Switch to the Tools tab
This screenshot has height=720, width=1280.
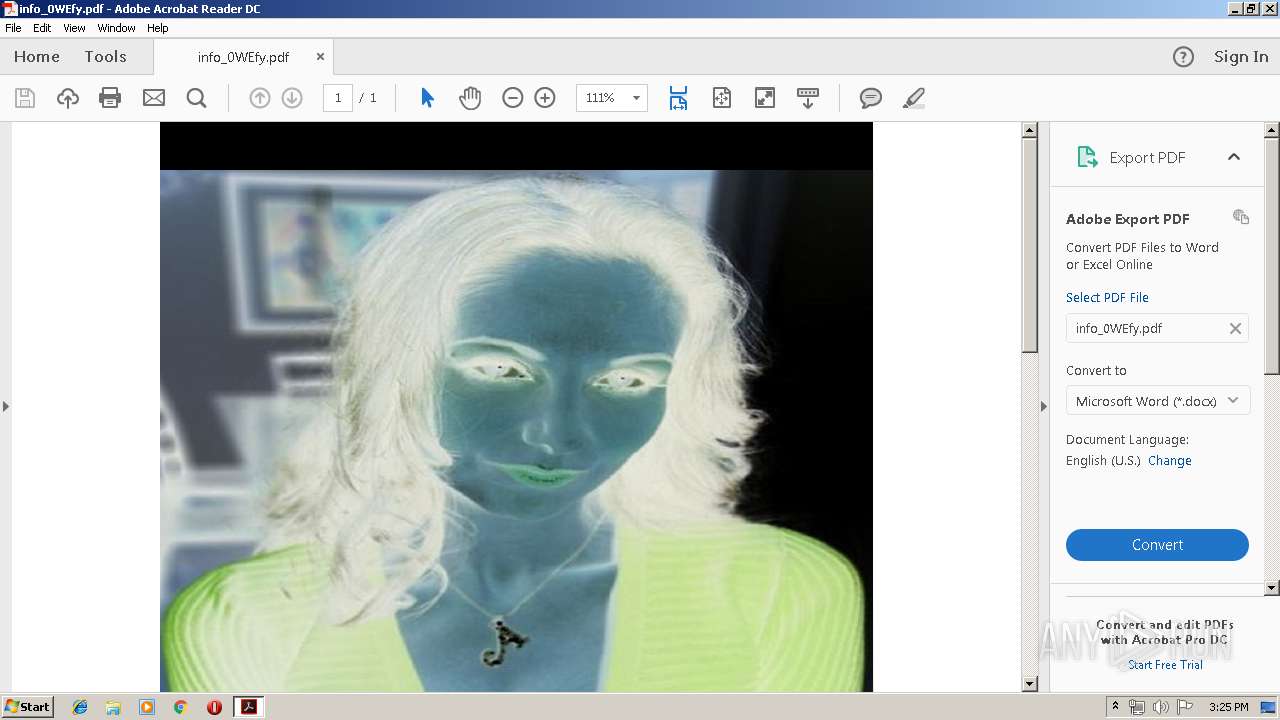106,57
